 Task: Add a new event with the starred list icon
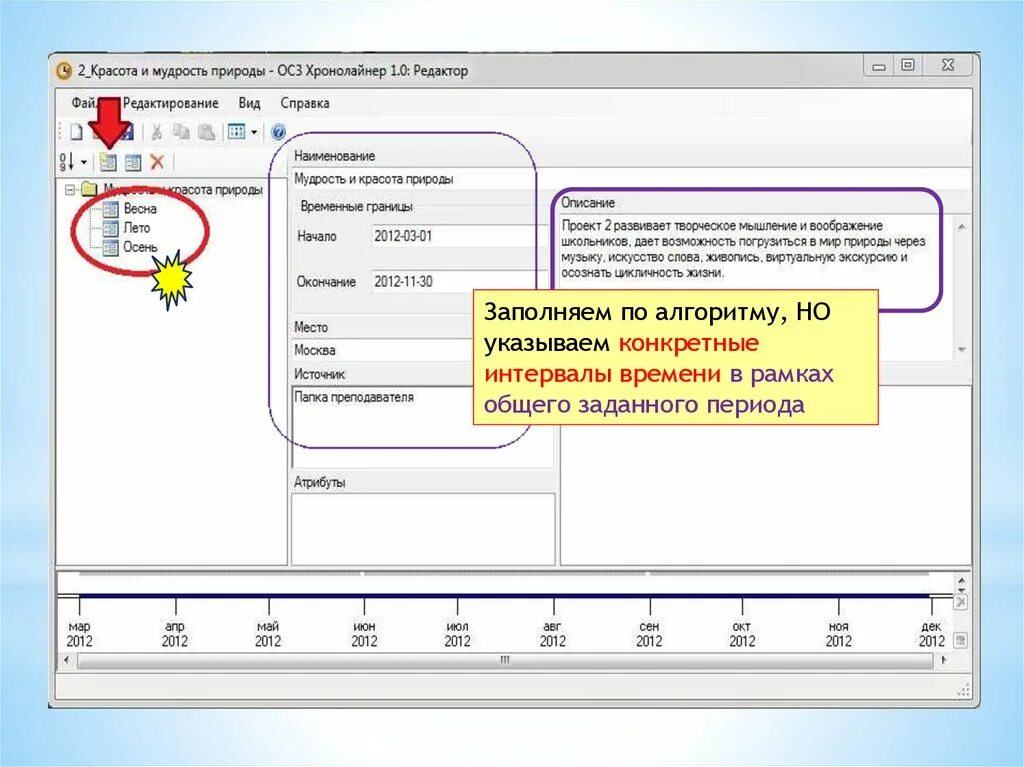[108, 162]
